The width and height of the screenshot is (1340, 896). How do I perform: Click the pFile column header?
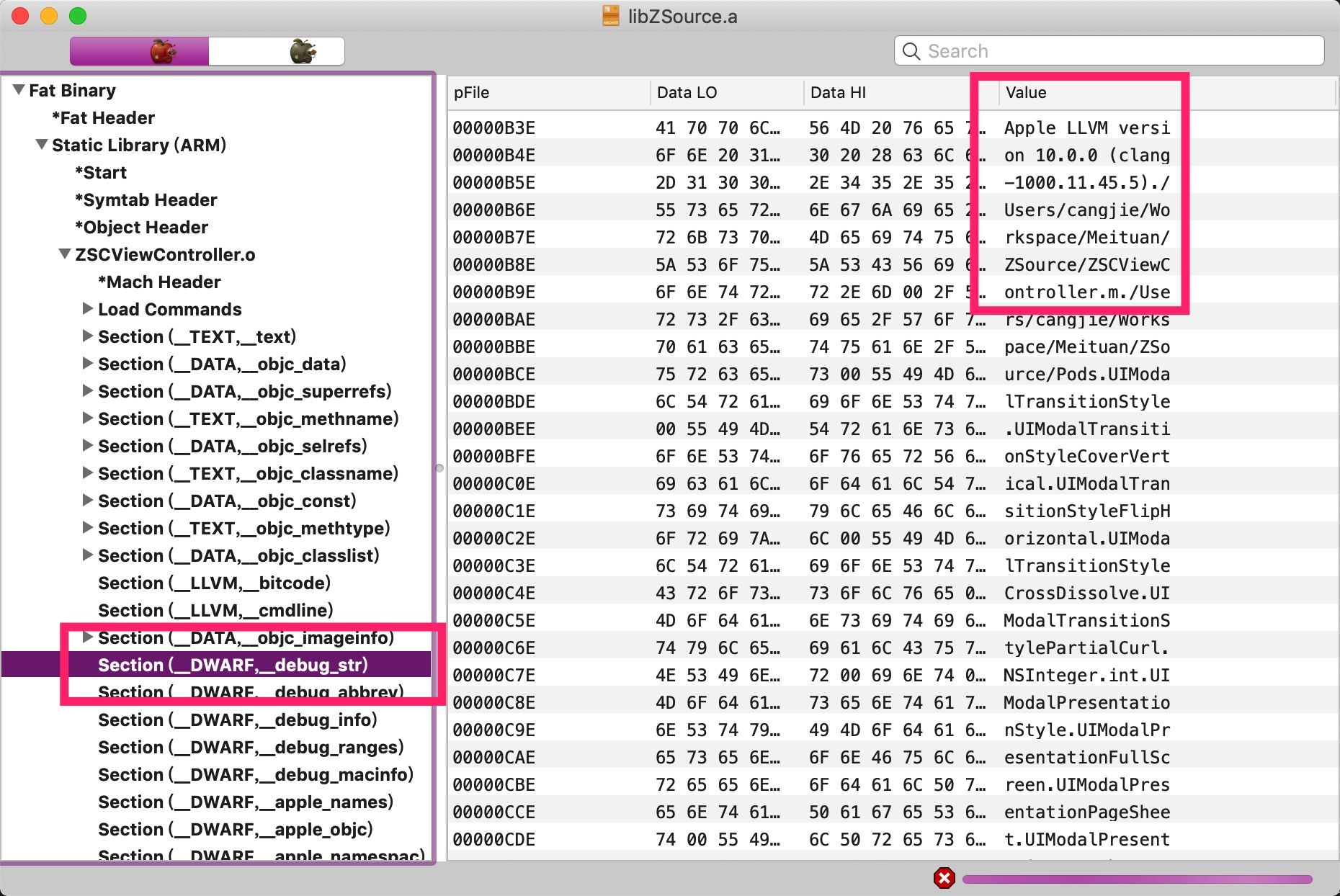tap(549, 92)
